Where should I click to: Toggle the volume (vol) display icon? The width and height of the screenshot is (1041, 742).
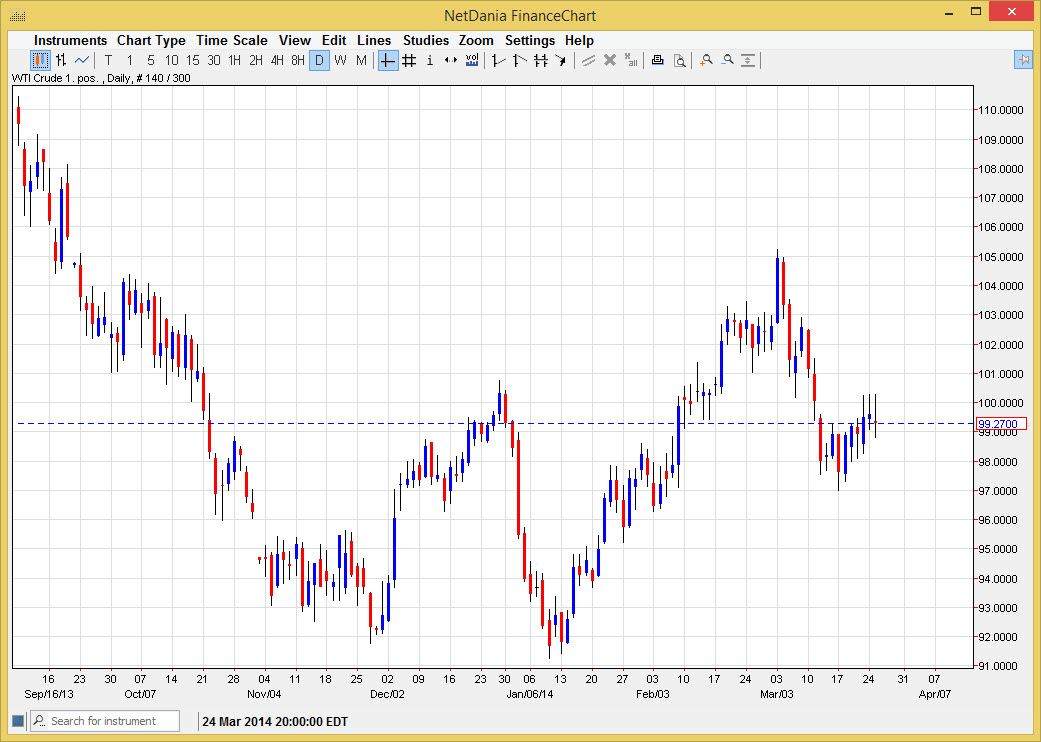pyautogui.click(x=472, y=61)
